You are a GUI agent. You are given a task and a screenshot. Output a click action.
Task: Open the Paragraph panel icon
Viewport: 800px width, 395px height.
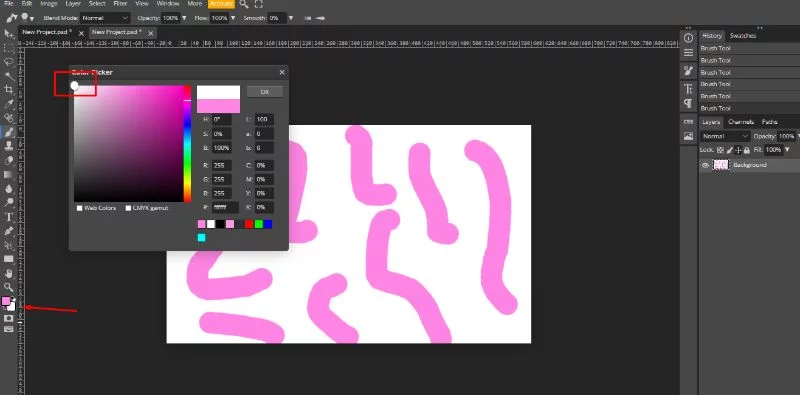pyautogui.click(x=688, y=104)
